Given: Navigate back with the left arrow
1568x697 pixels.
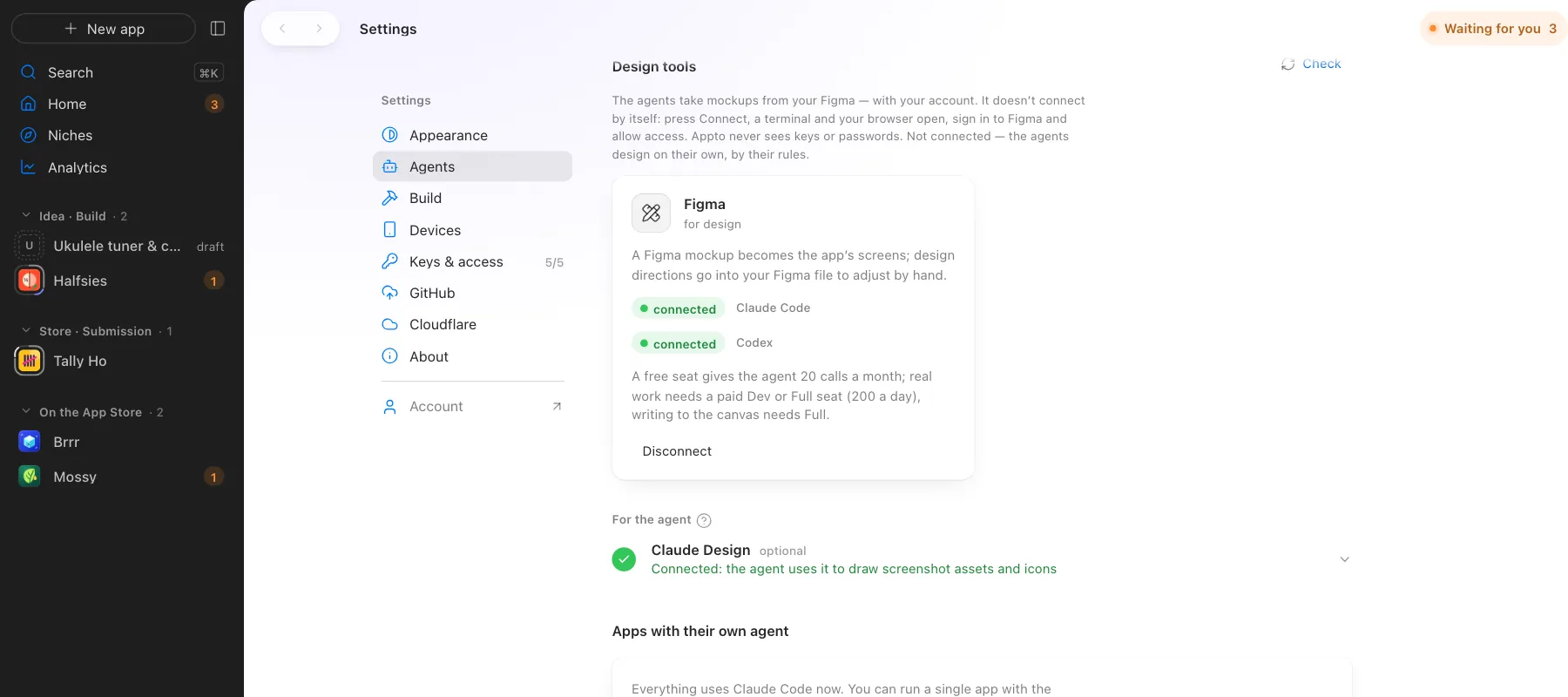Looking at the screenshot, I should (282, 29).
